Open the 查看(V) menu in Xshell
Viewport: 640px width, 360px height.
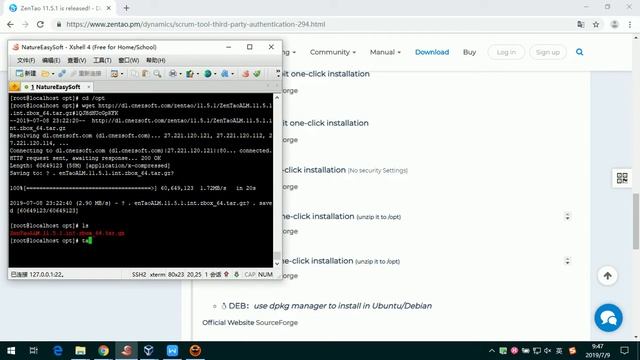[x=77, y=60]
